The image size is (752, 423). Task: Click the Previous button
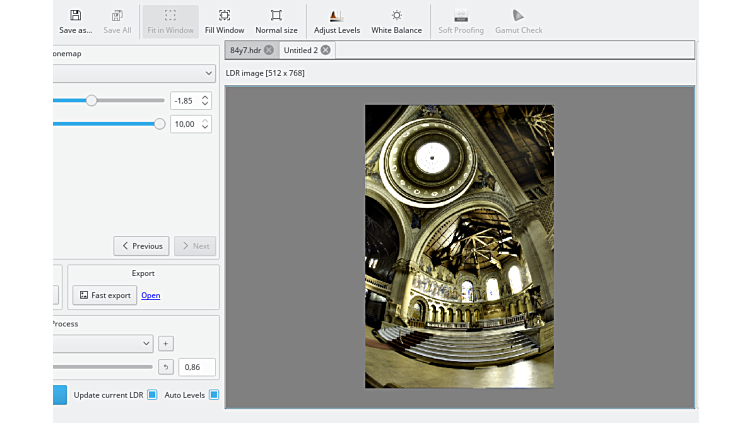pos(141,246)
